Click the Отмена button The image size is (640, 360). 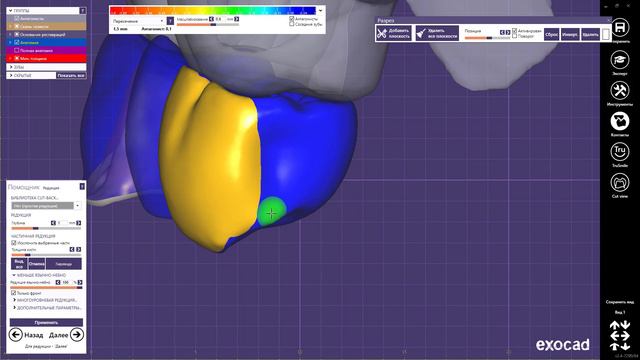pyautogui.click(x=37, y=264)
